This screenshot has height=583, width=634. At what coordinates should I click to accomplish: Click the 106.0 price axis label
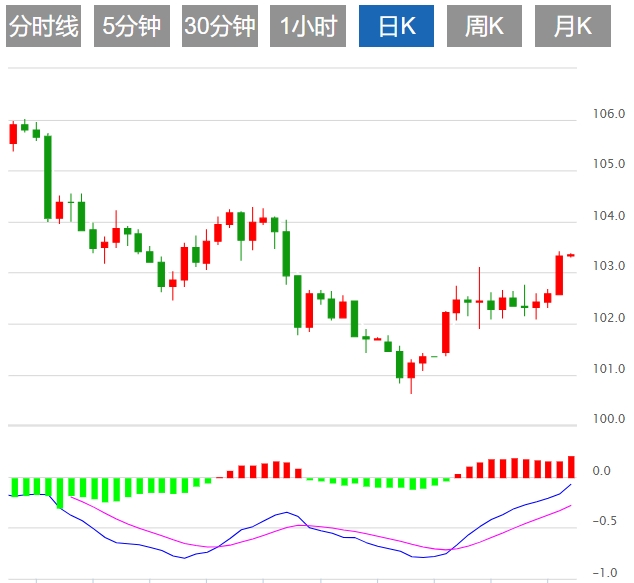coord(609,114)
